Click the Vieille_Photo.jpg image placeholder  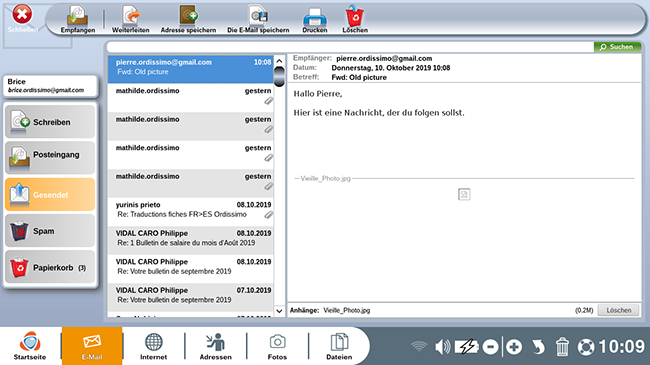(x=464, y=194)
